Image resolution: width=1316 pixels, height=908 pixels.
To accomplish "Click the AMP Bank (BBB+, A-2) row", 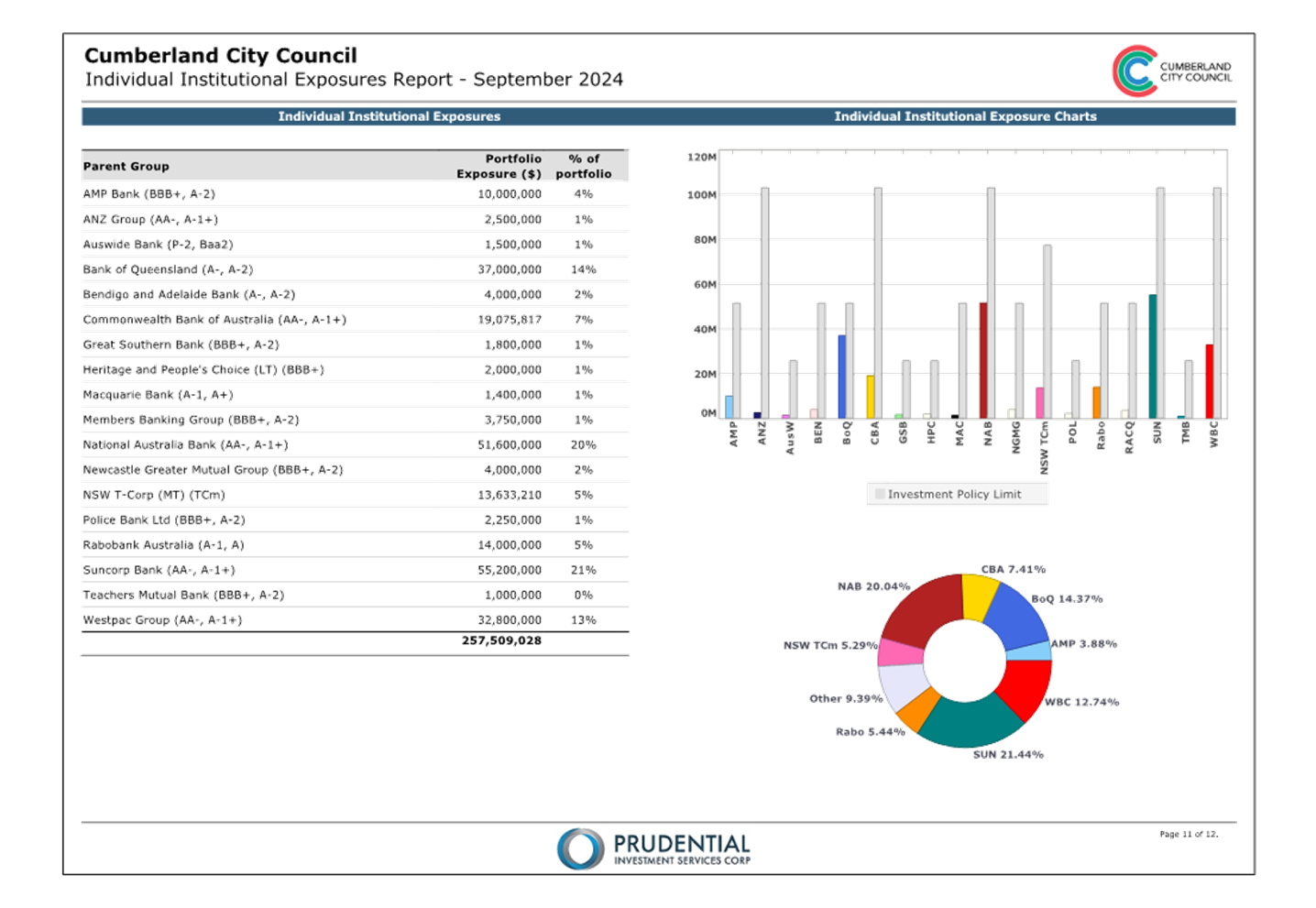I will [355, 194].
